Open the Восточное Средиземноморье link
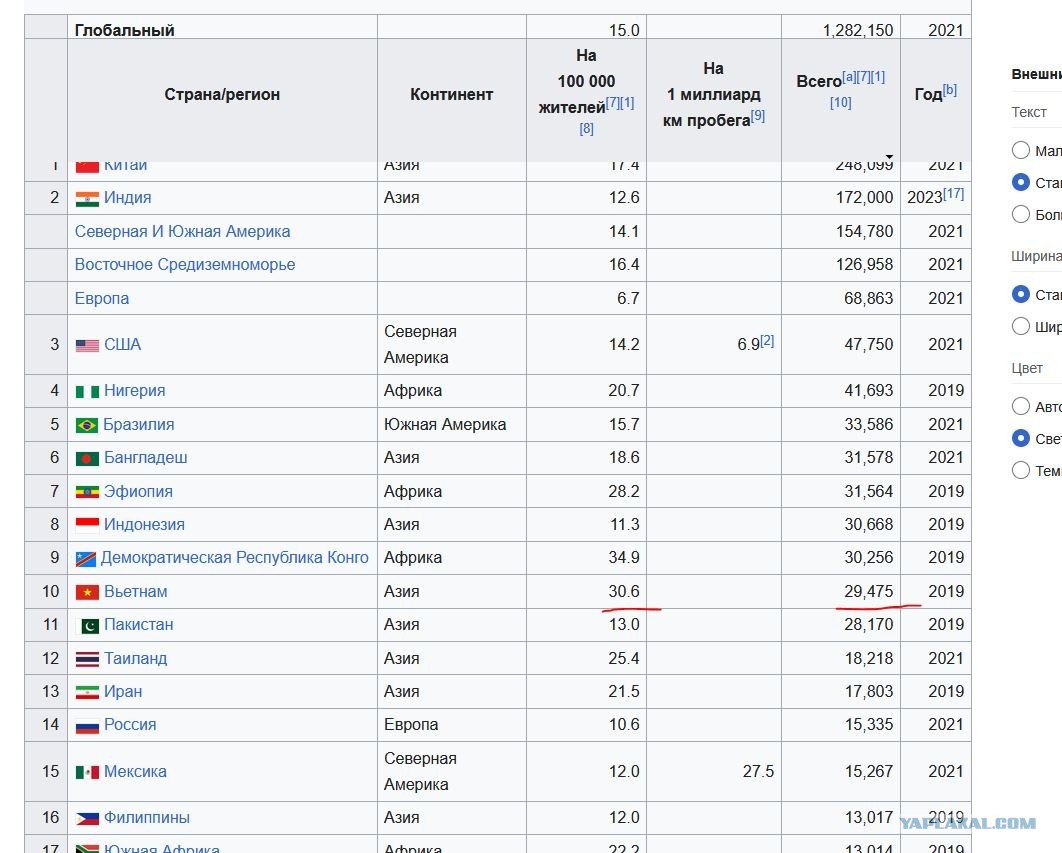The image size is (1062, 853). [185, 265]
